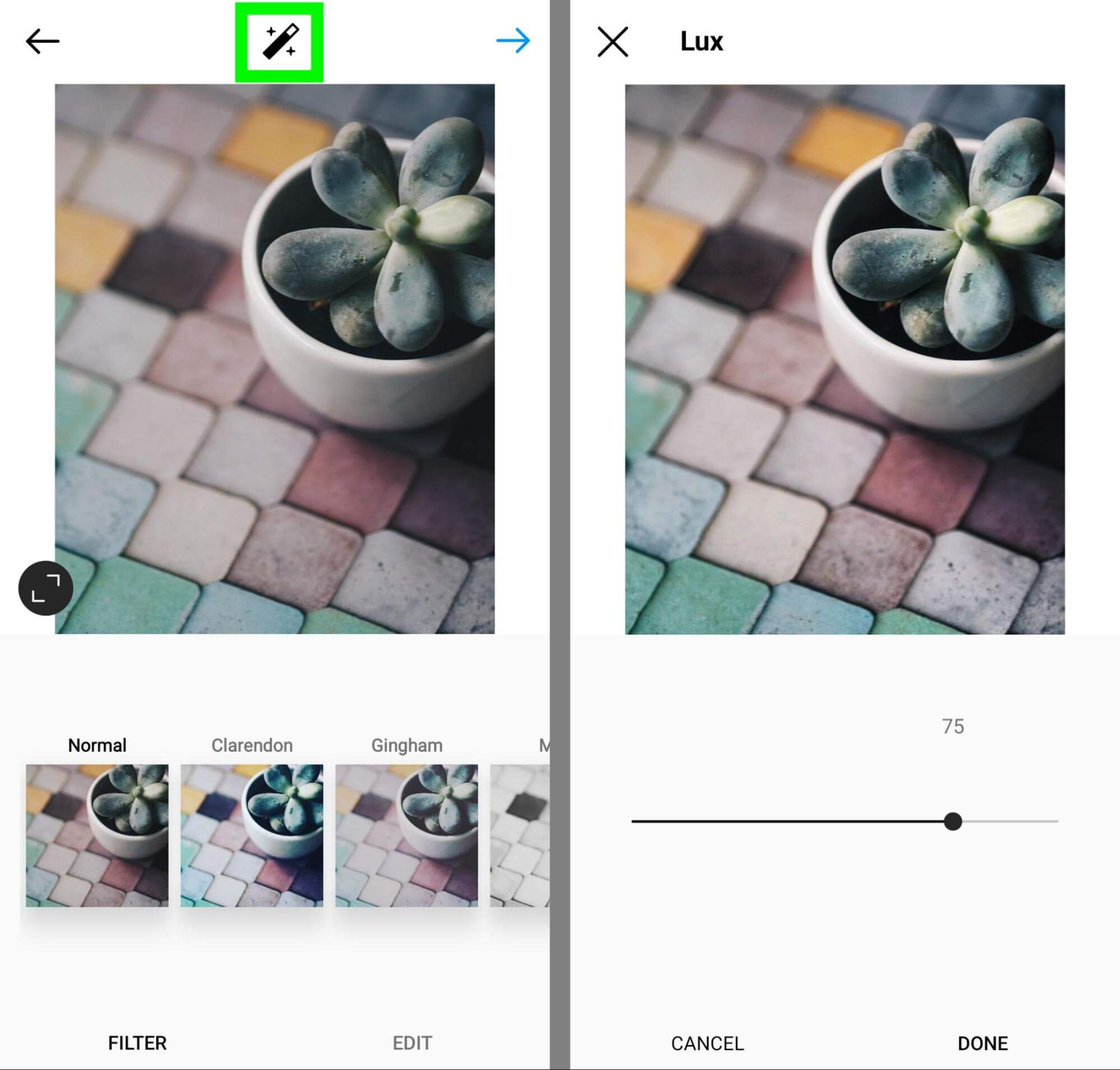This screenshot has height=1070, width=1120.
Task: Drag the Lux slider to adjust value
Action: [x=953, y=821]
